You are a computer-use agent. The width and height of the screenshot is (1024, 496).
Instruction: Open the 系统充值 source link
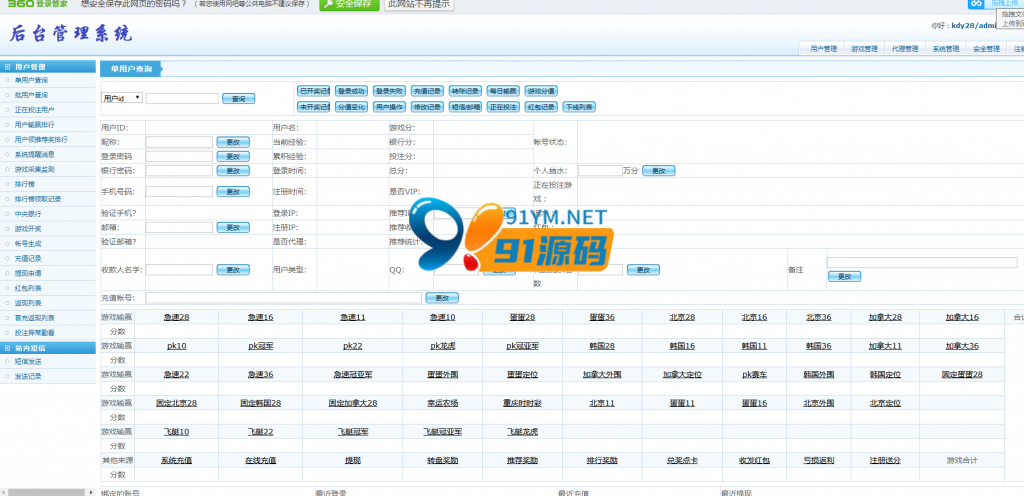(176, 461)
